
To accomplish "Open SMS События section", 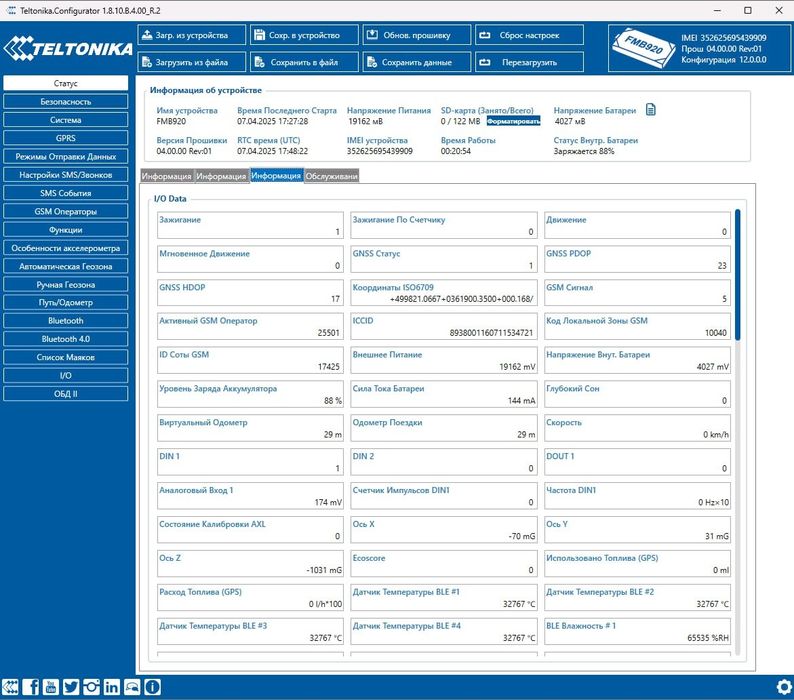I will pyautogui.click(x=65, y=193).
